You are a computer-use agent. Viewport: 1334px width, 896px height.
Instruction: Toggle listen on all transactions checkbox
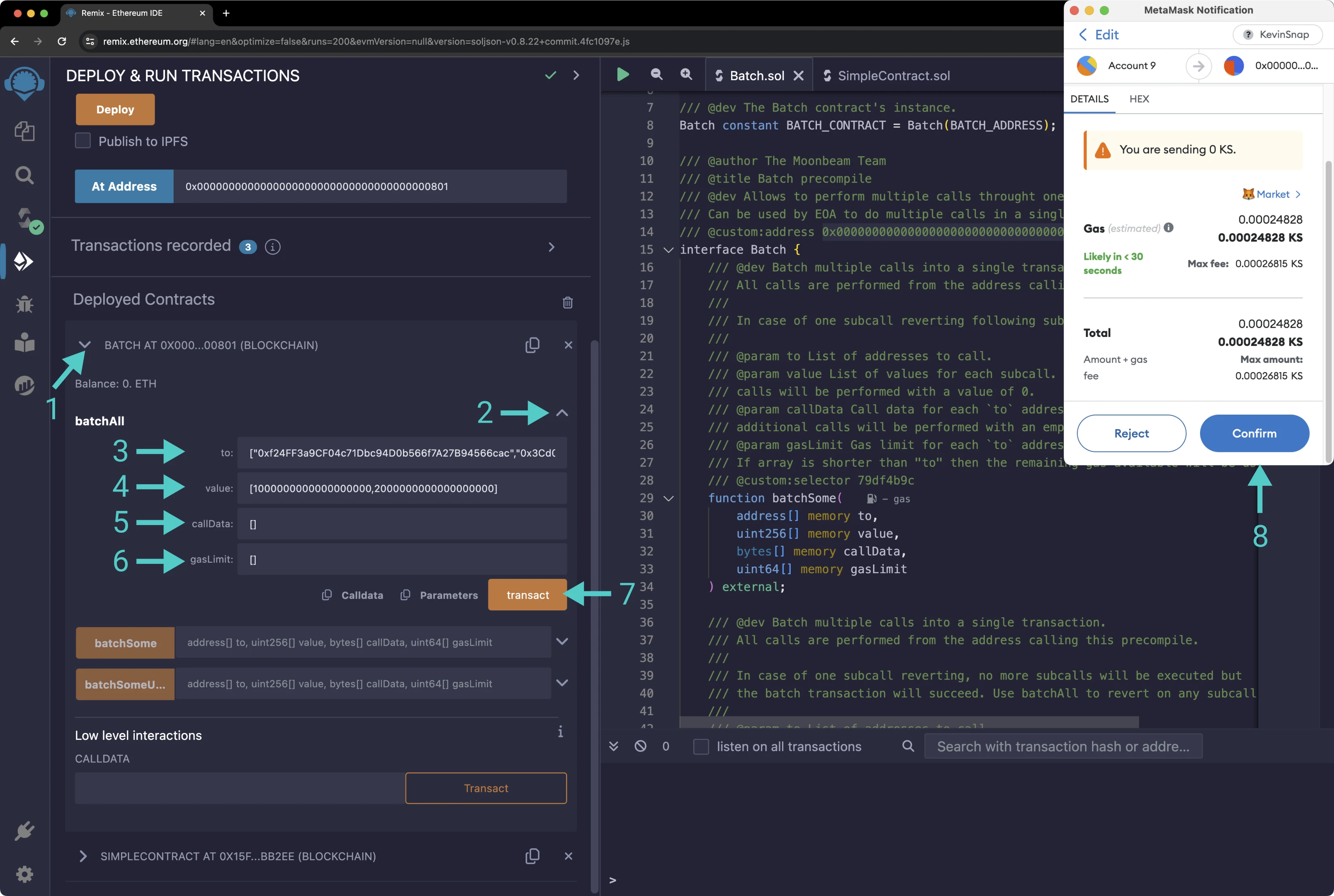[x=701, y=746]
